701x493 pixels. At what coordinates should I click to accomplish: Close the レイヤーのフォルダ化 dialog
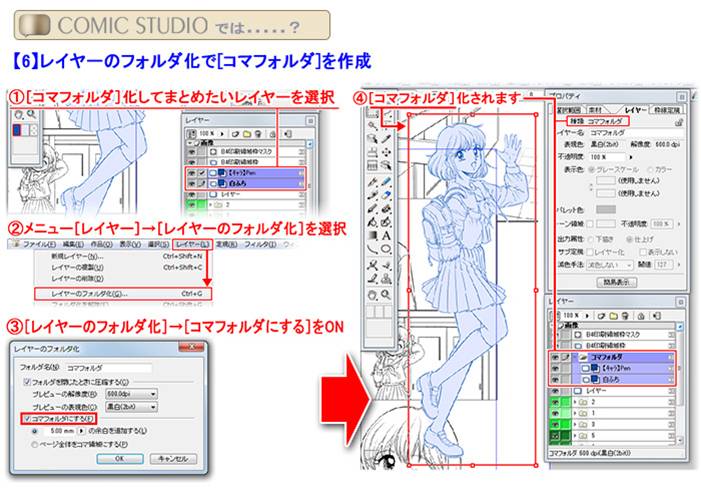[192, 347]
